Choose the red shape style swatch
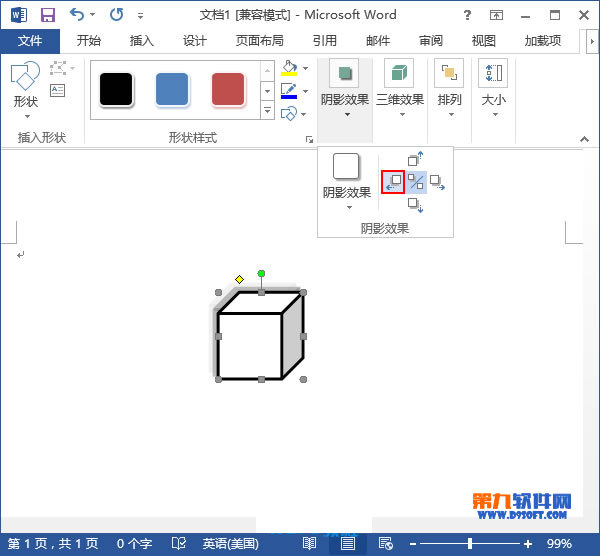The height and width of the screenshot is (556, 600). click(x=228, y=90)
